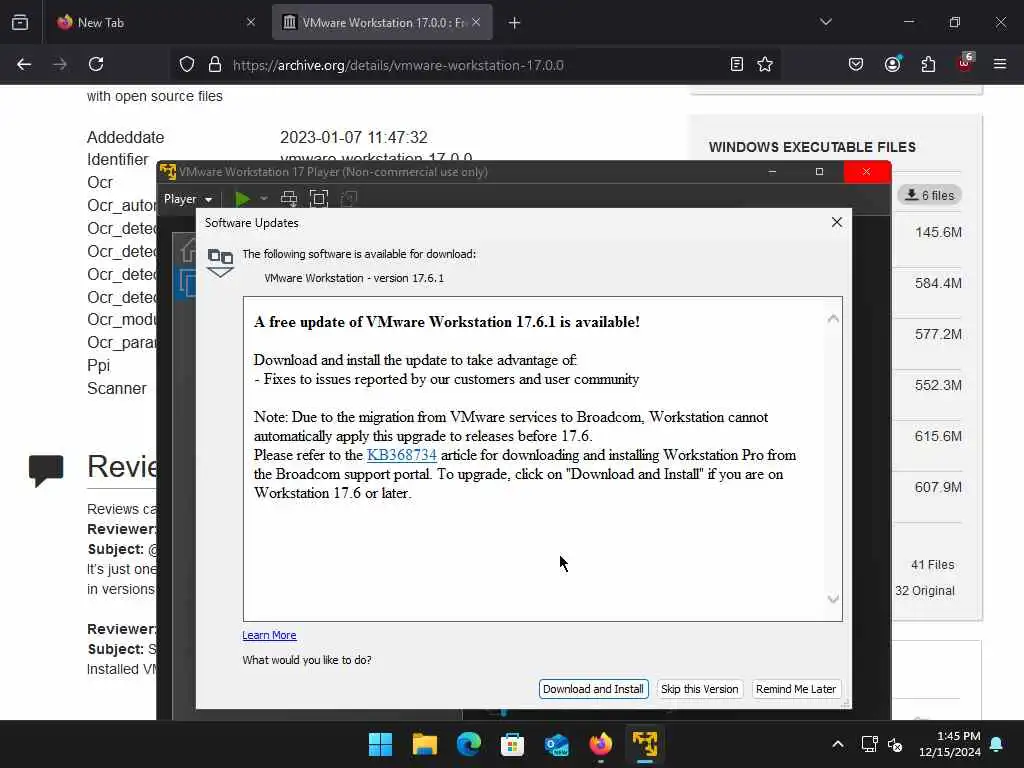Viewport: 1024px width, 768px height.
Task: Click Remind Me Later button
Action: [795, 689]
